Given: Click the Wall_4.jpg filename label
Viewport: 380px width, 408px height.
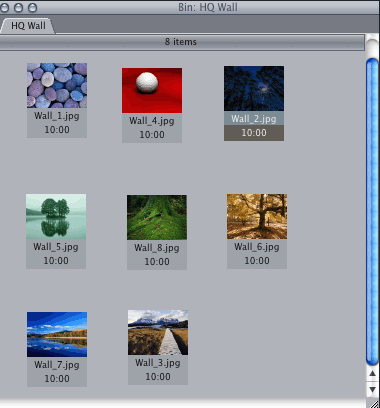Looking at the screenshot, I should [152, 121].
